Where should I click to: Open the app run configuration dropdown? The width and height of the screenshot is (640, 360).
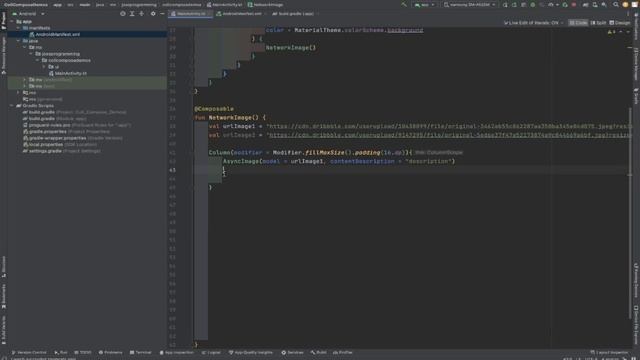pos(424,5)
